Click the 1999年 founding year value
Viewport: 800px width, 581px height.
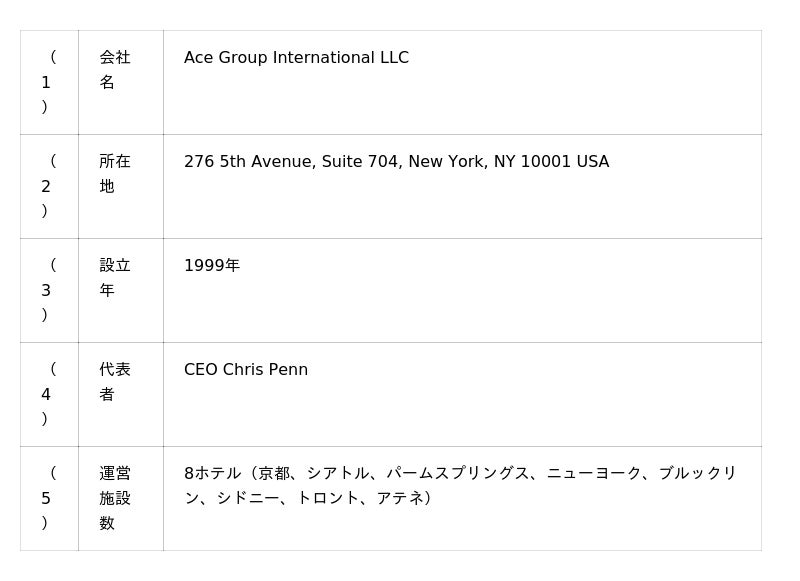(212, 266)
